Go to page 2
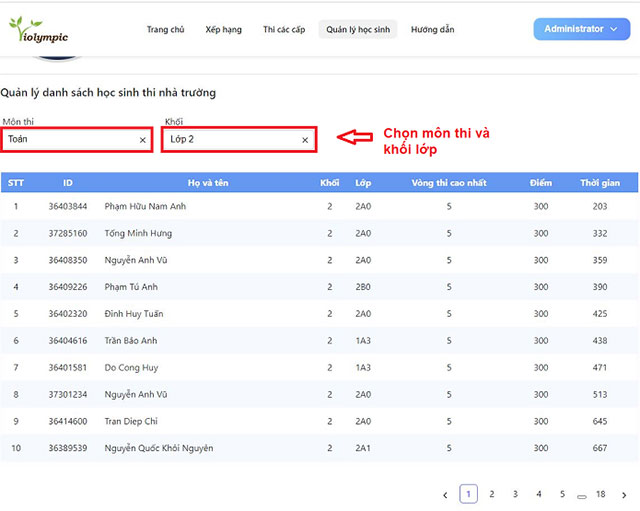The height and width of the screenshot is (511, 640). [x=491, y=494]
